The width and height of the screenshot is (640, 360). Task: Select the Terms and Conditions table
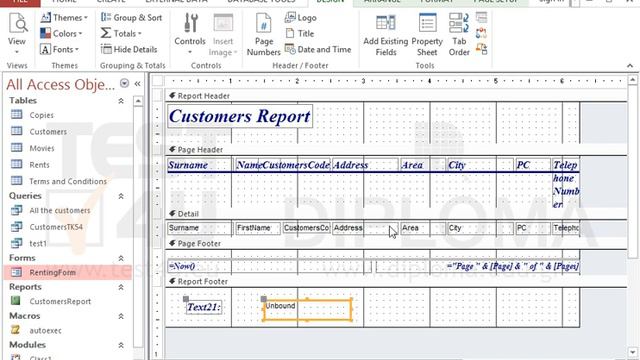pyautogui.click(x=69, y=181)
